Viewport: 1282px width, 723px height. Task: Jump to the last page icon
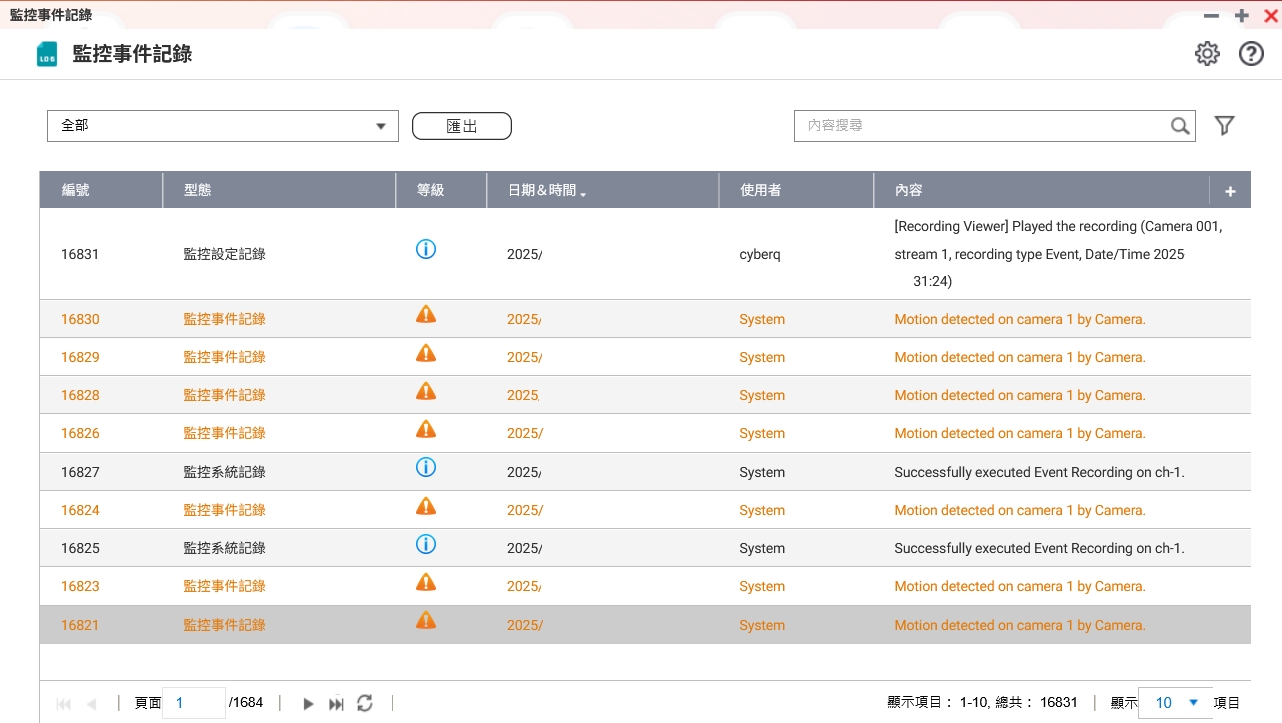336,703
